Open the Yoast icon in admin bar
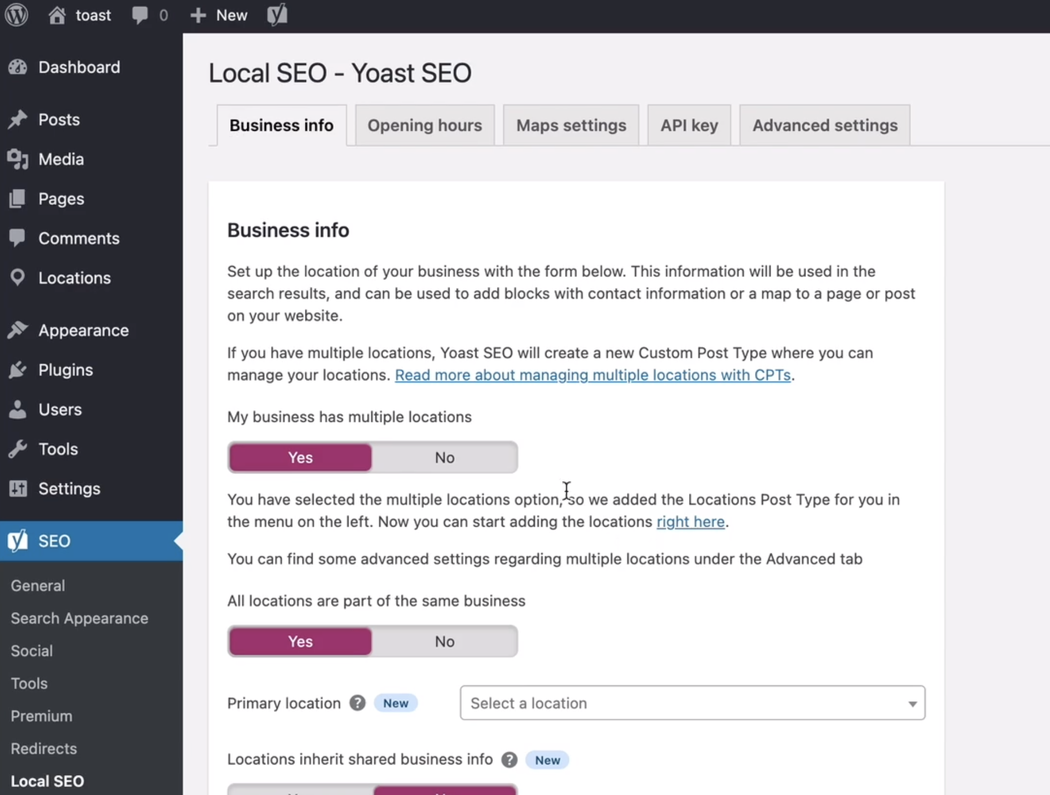 point(277,15)
